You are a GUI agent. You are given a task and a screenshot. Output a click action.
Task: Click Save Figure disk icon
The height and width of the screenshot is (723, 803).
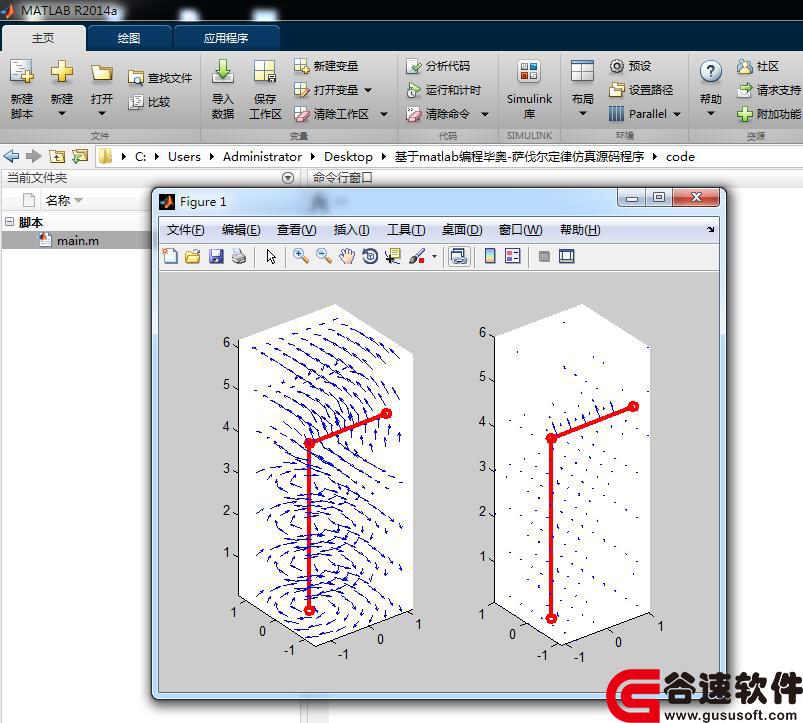click(x=216, y=256)
